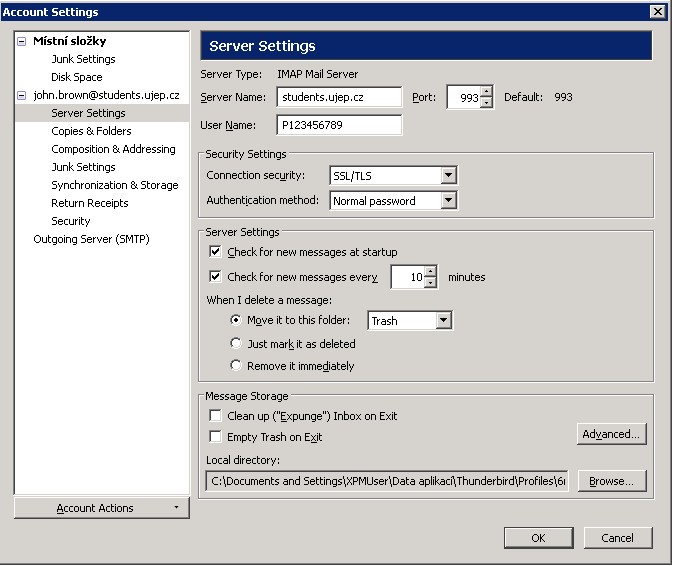674x566 pixels.
Task: Select Just mark it as deleted option
Action: click(236, 344)
